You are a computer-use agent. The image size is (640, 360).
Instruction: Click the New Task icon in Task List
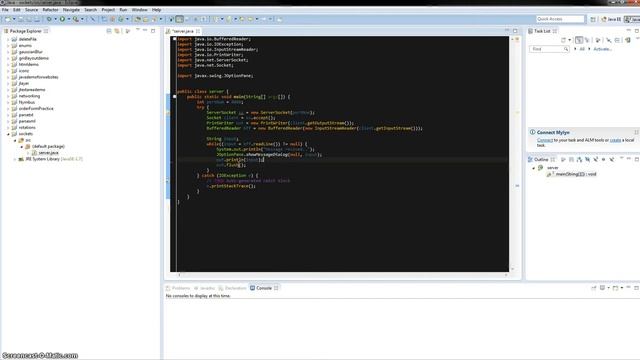(x=564, y=40)
